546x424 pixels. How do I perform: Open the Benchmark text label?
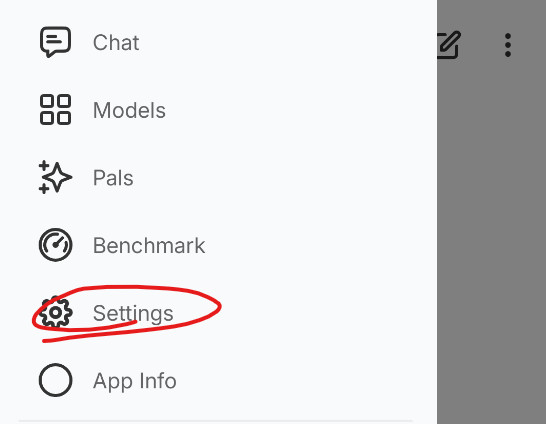(x=149, y=245)
